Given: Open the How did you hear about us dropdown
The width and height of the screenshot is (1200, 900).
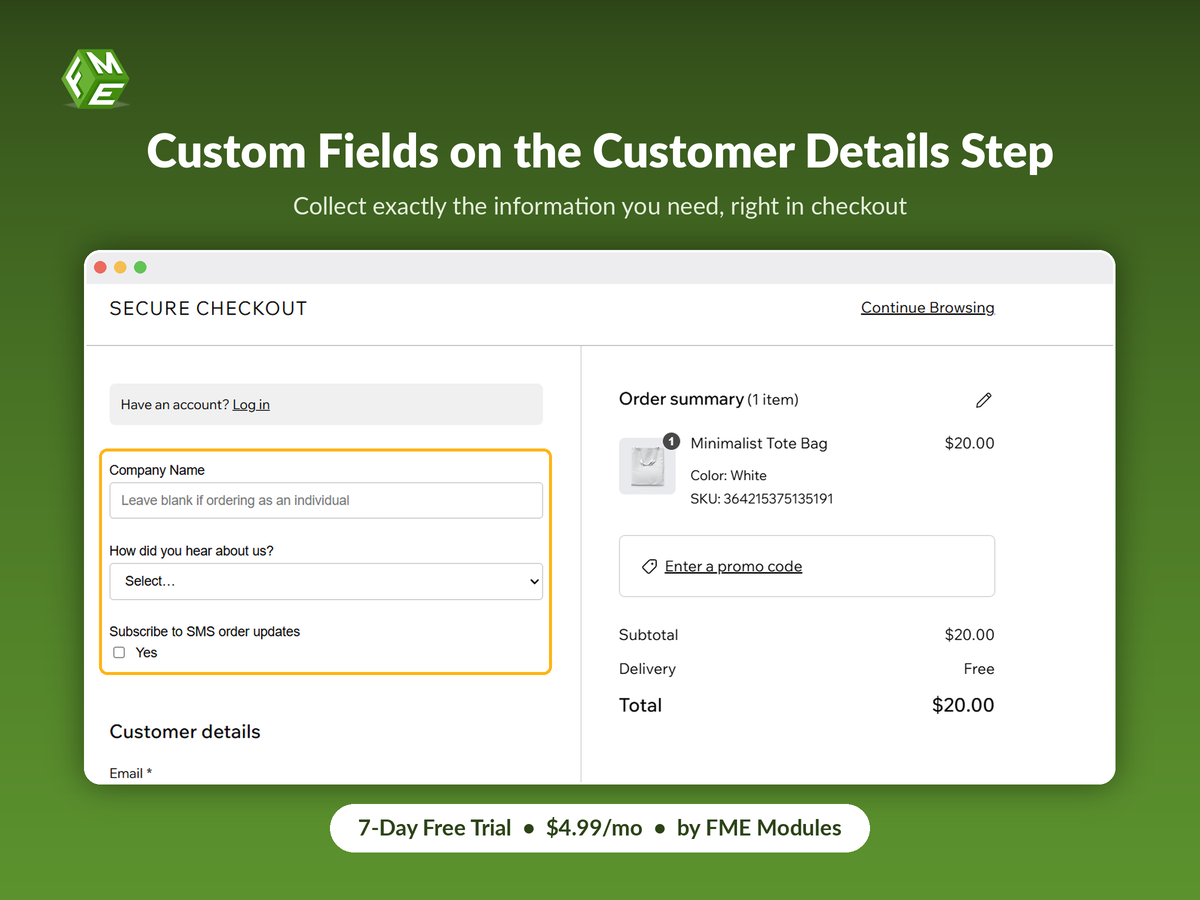Looking at the screenshot, I should pos(326,581).
